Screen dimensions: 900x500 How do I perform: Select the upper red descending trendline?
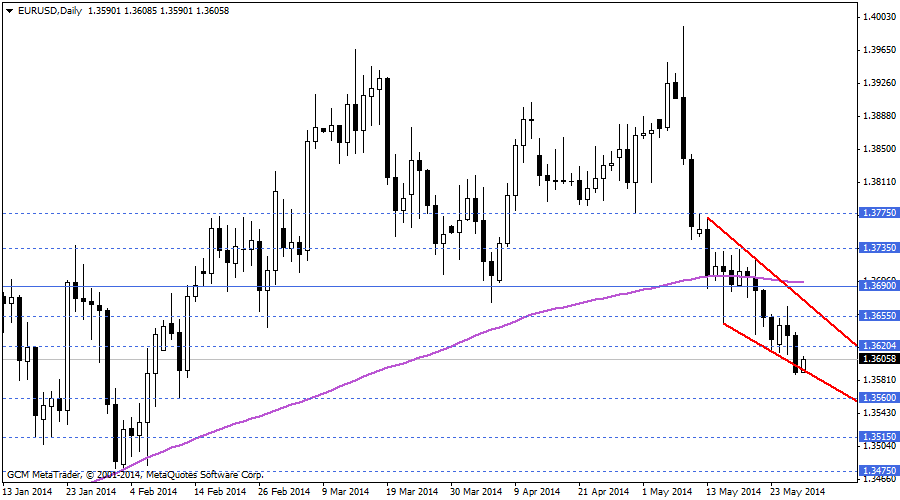click(782, 281)
